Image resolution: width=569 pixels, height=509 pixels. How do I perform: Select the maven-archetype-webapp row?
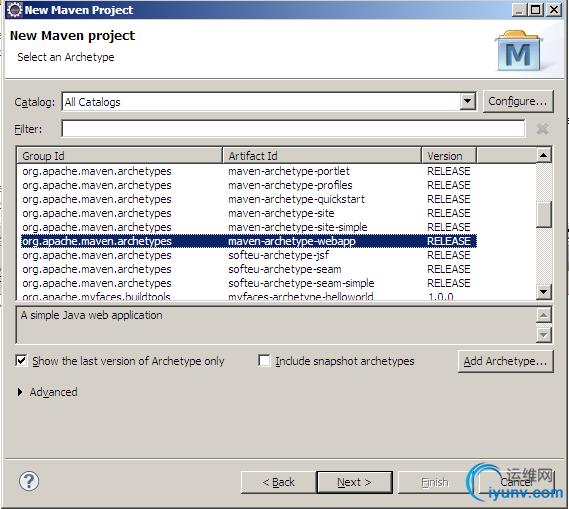(x=249, y=241)
